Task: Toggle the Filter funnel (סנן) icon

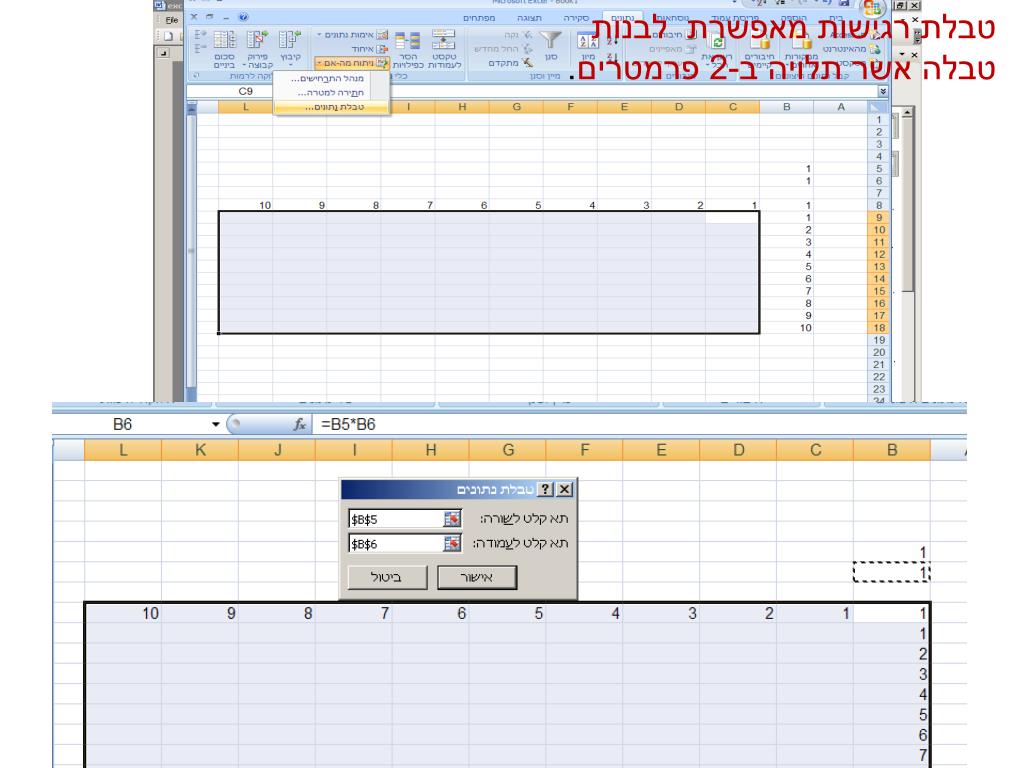Action: click(551, 40)
